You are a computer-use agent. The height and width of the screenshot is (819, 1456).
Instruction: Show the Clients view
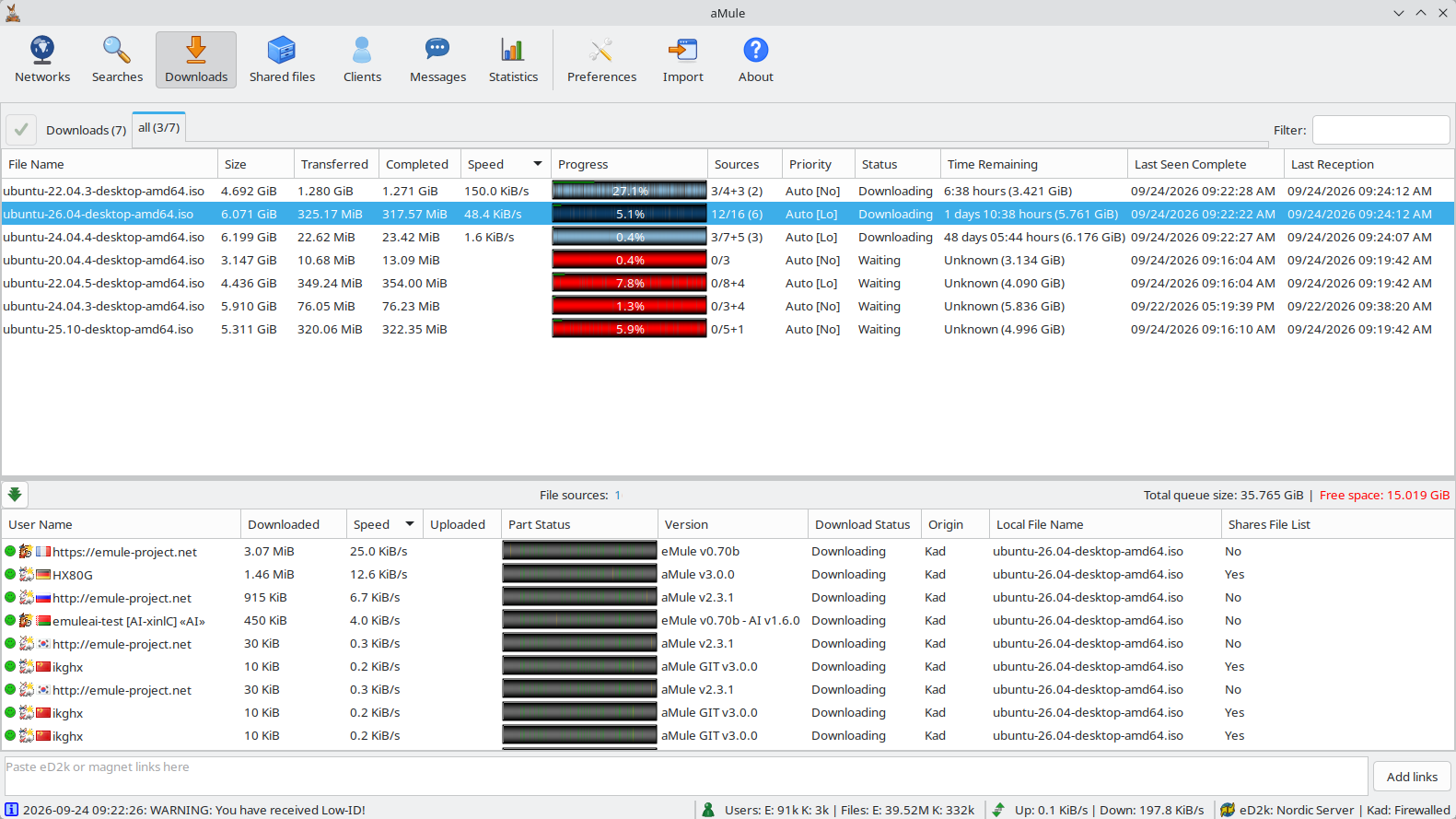click(362, 60)
